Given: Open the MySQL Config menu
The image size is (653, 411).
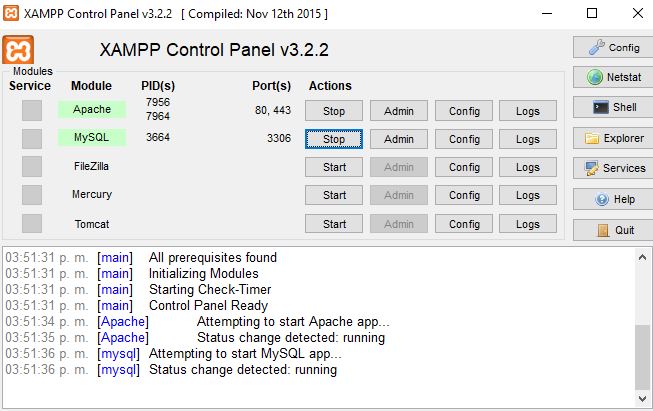Looking at the screenshot, I should (463, 139).
